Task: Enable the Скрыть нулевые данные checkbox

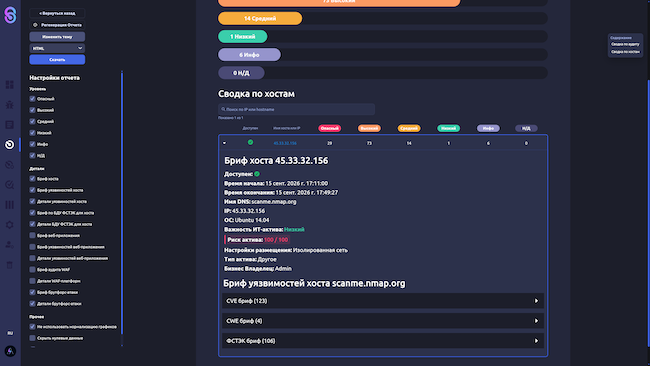Action: (32, 338)
